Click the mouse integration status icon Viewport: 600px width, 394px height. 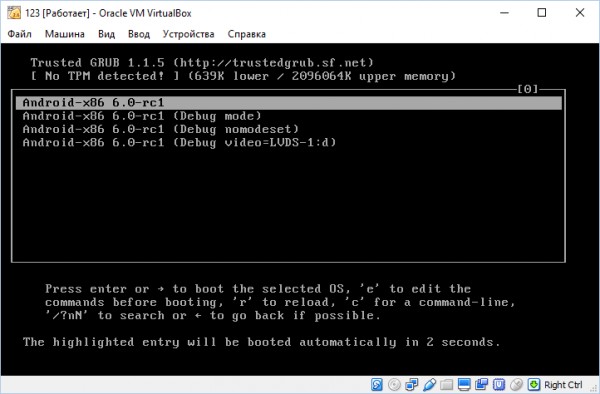517,384
